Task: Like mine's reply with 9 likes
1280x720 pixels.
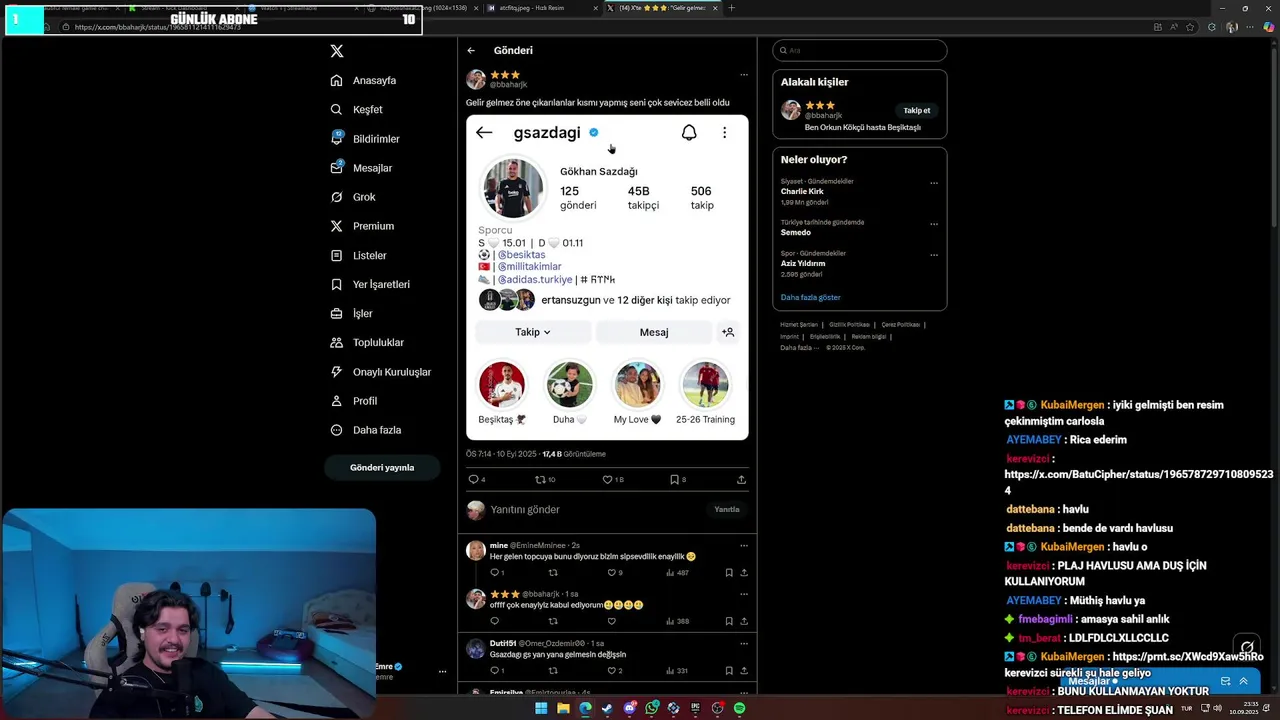Action: coord(615,573)
